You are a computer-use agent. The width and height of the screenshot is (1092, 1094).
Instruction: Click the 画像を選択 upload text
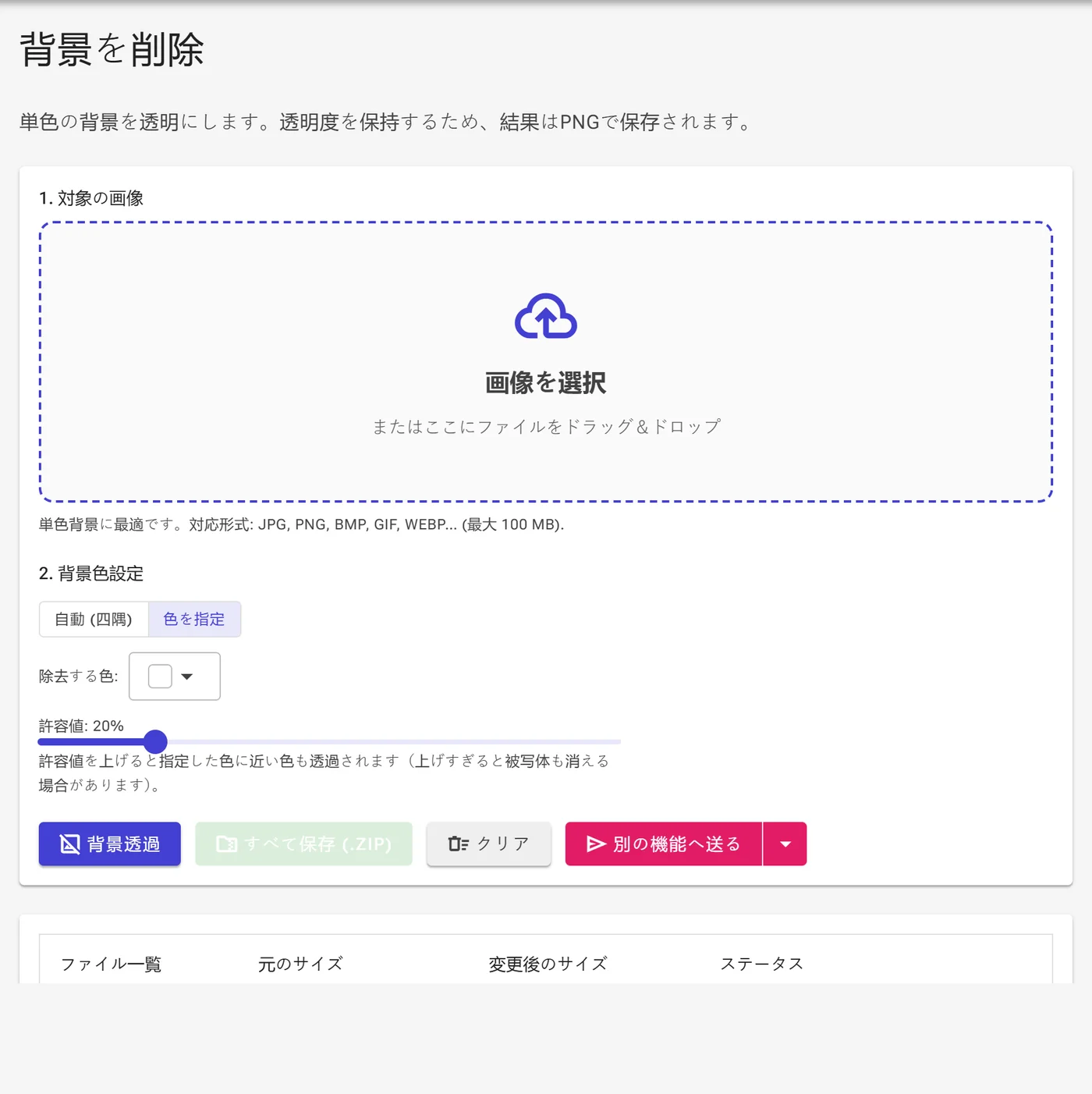click(546, 382)
